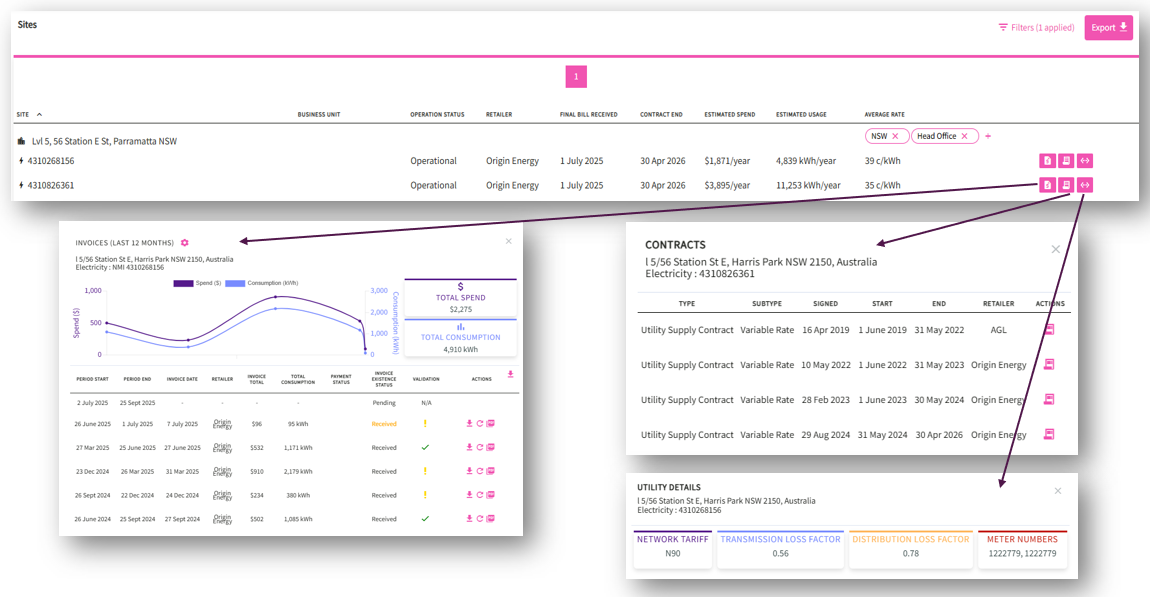
Task: Open utility details for NMI 4310826361
Action: tap(1085, 185)
